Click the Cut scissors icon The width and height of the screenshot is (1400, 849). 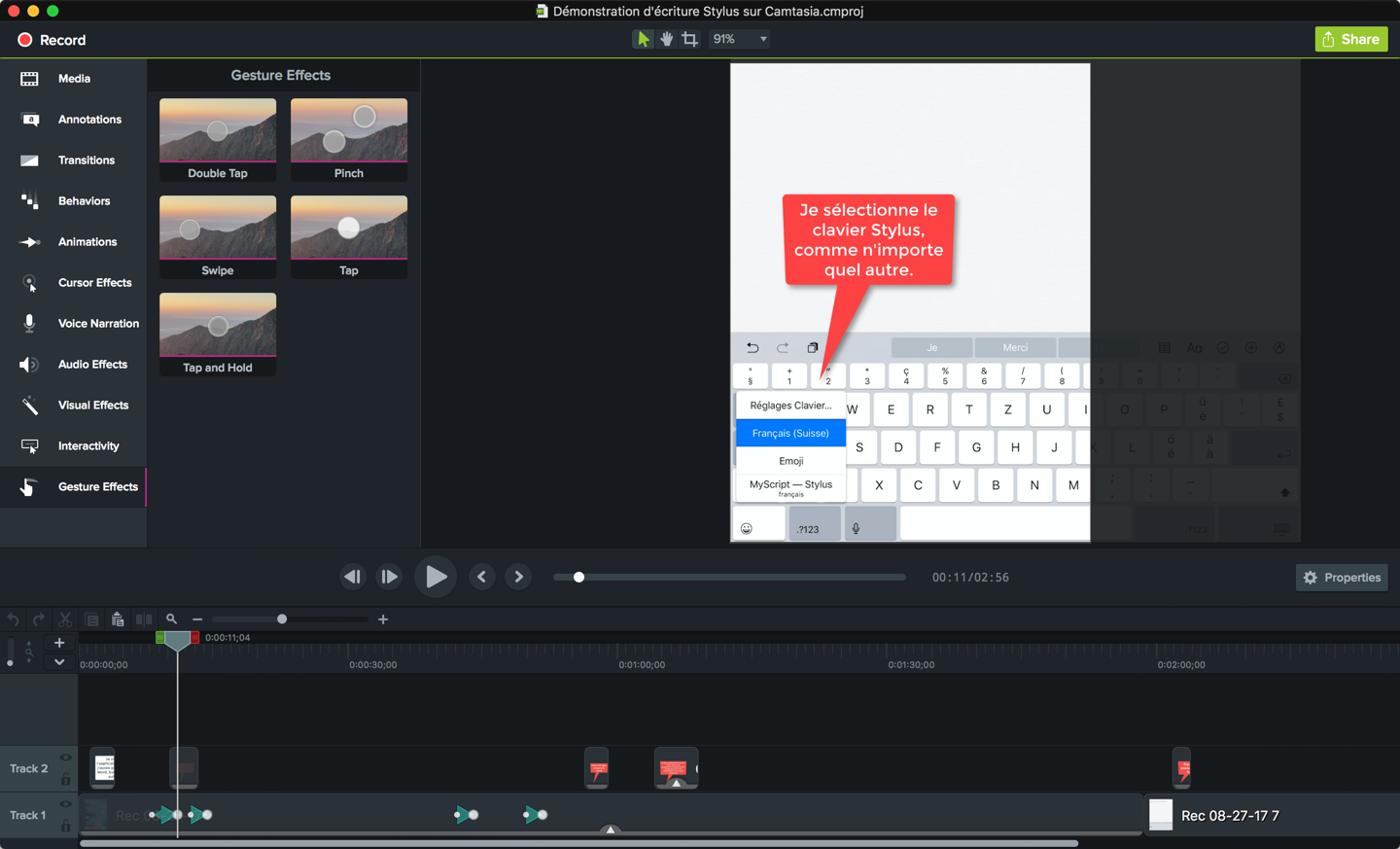tap(65, 619)
